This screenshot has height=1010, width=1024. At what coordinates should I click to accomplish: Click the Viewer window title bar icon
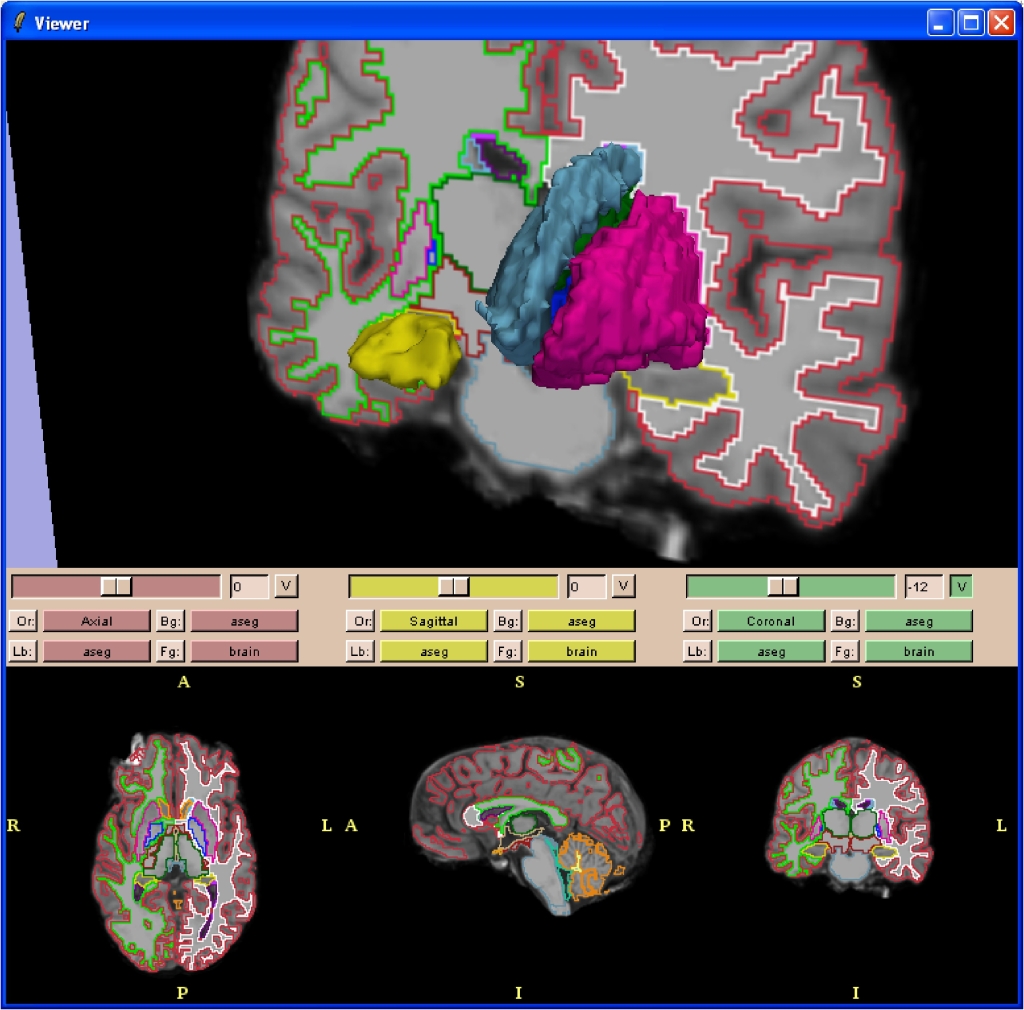point(19,22)
